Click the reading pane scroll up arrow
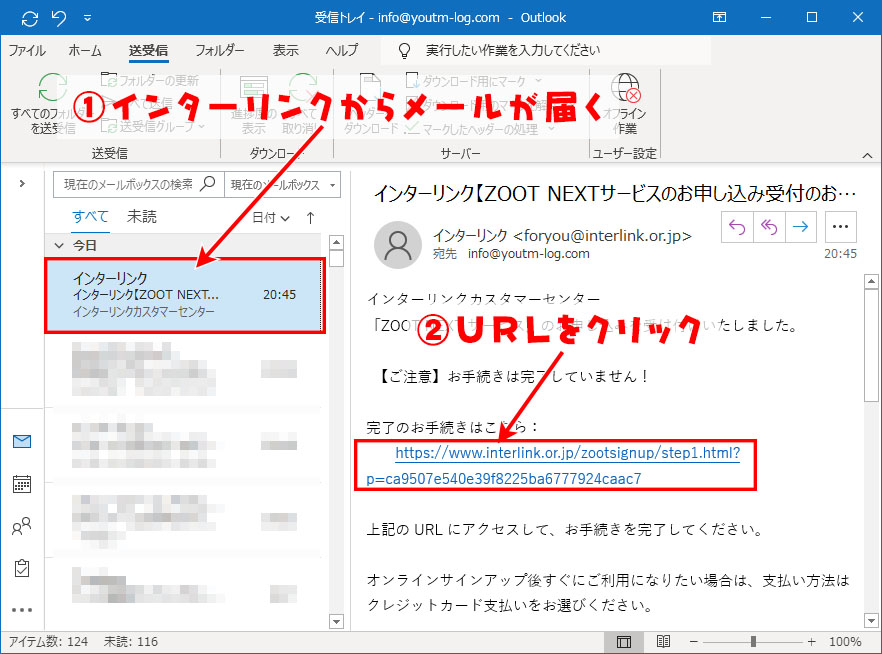Screen dimensions: 882x654 tap(871, 281)
